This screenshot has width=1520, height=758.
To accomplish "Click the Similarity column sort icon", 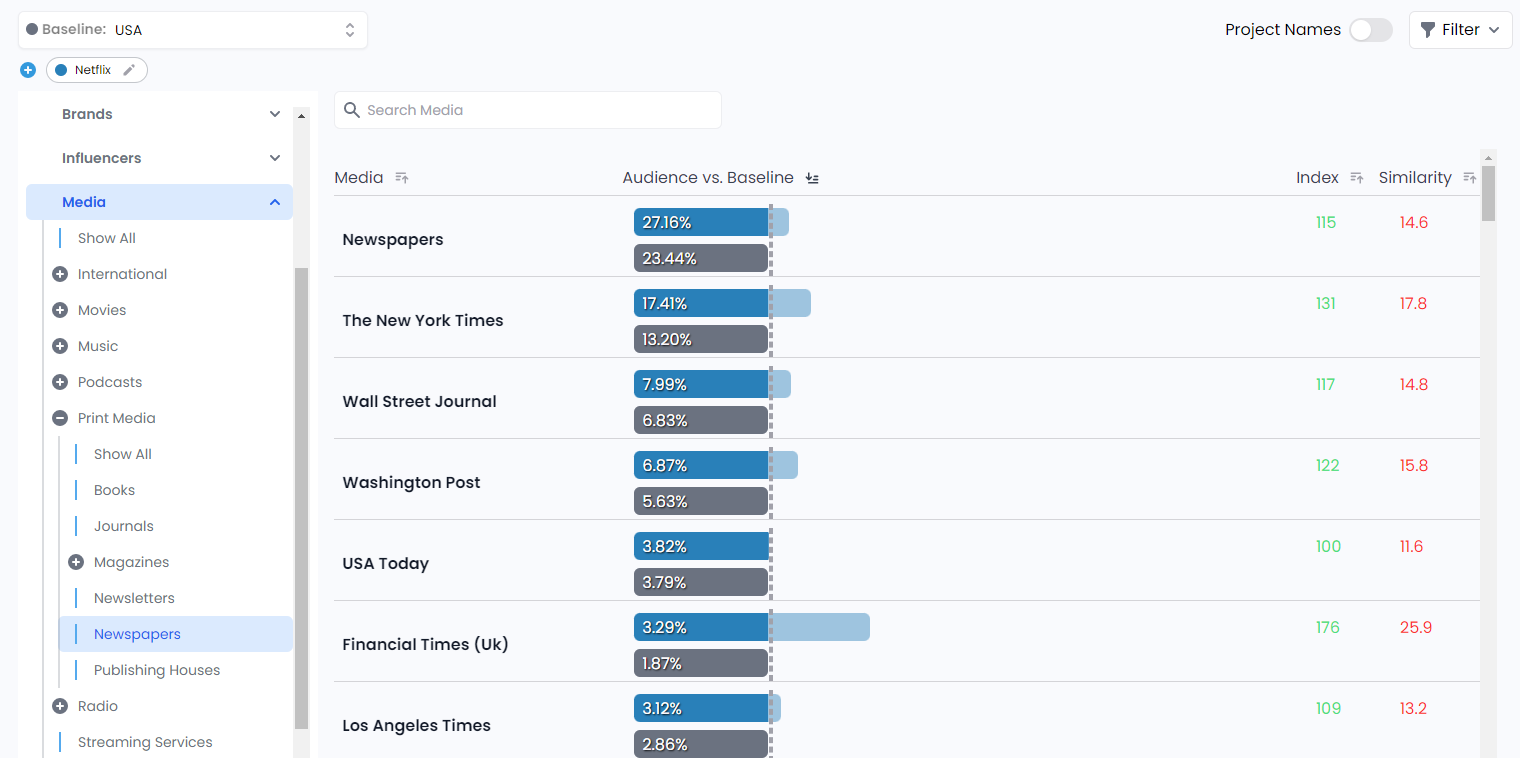I will tap(1469, 178).
